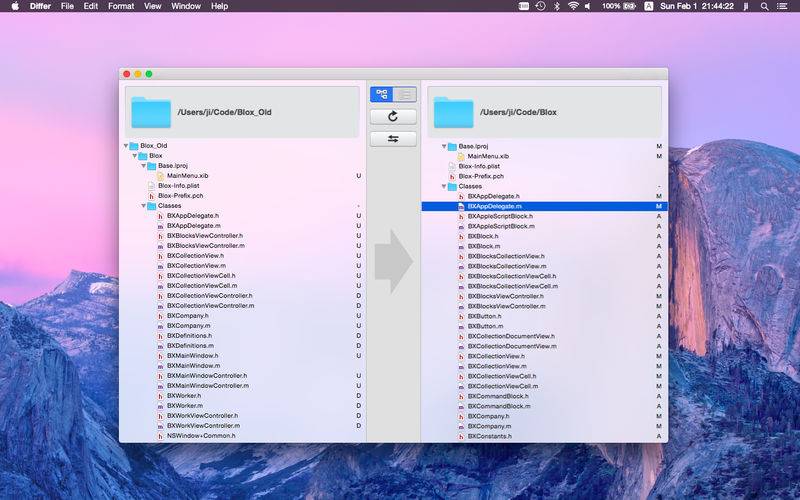The image size is (800, 500).
Task: Open the File menu
Action: [67, 6]
